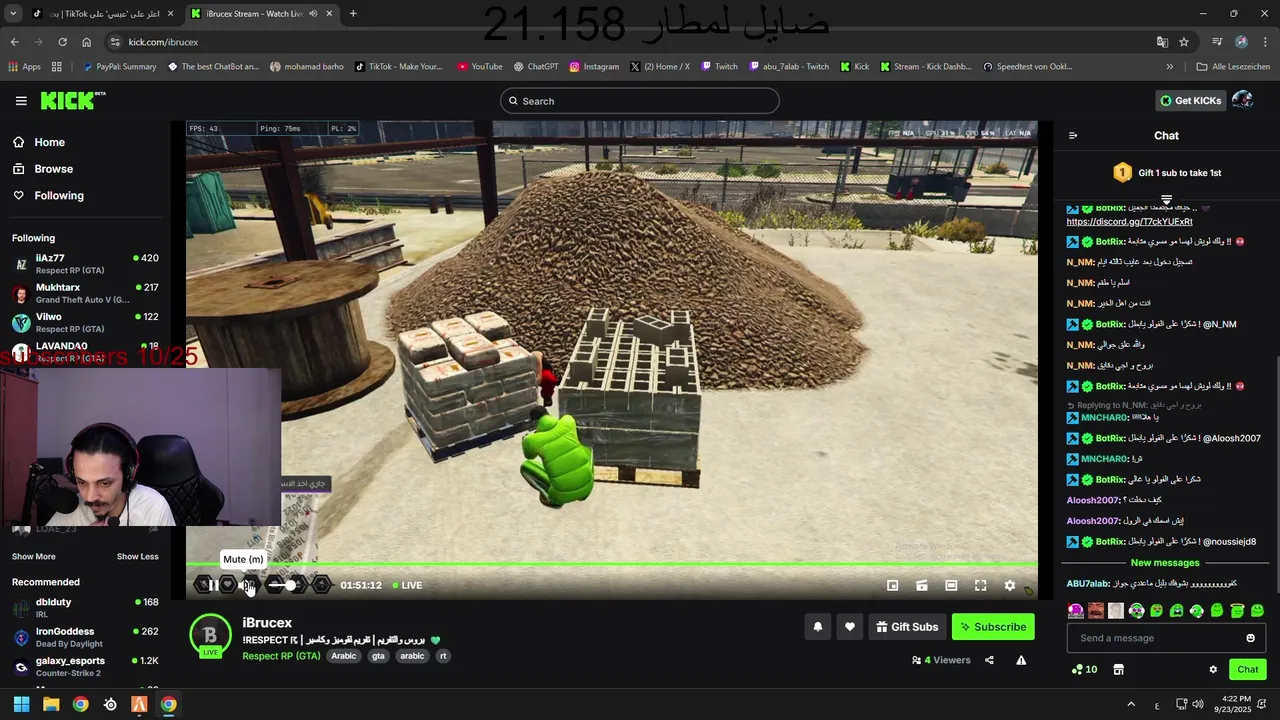
Task: Mute the stream with speaker icon
Action: [x=249, y=585]
